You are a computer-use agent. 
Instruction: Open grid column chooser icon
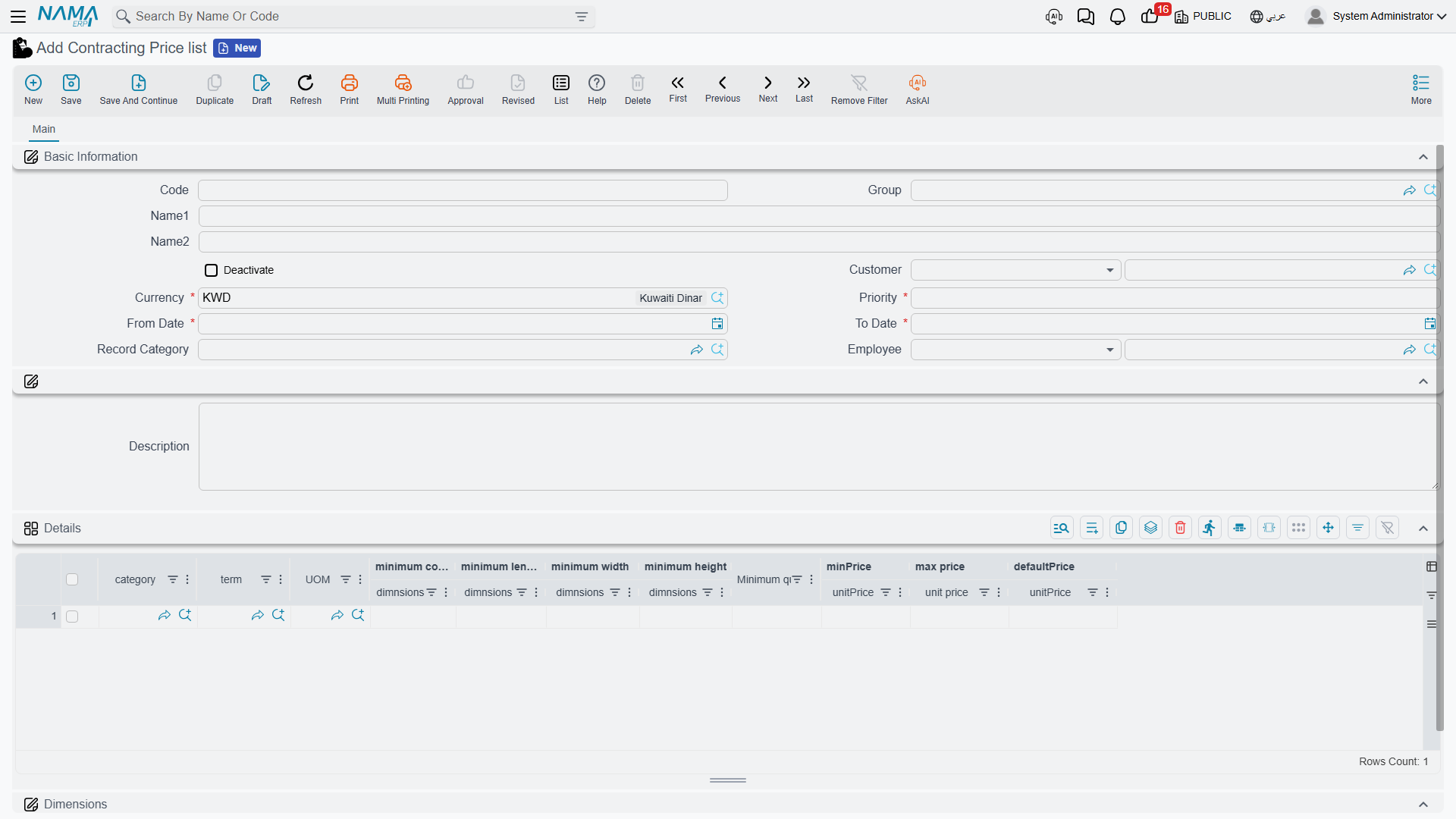coord(1431,566)
